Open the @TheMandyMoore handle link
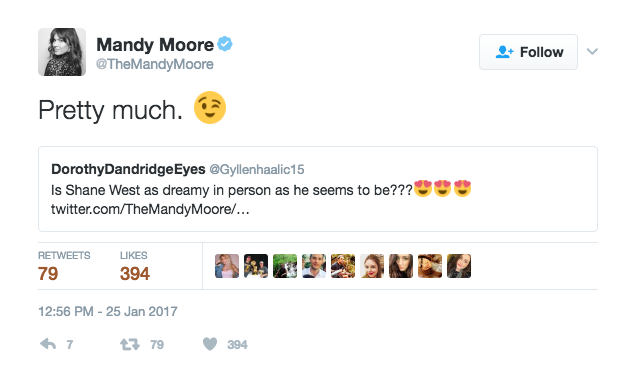The height and width of the screenshot is (381, 634). [154, 64]
